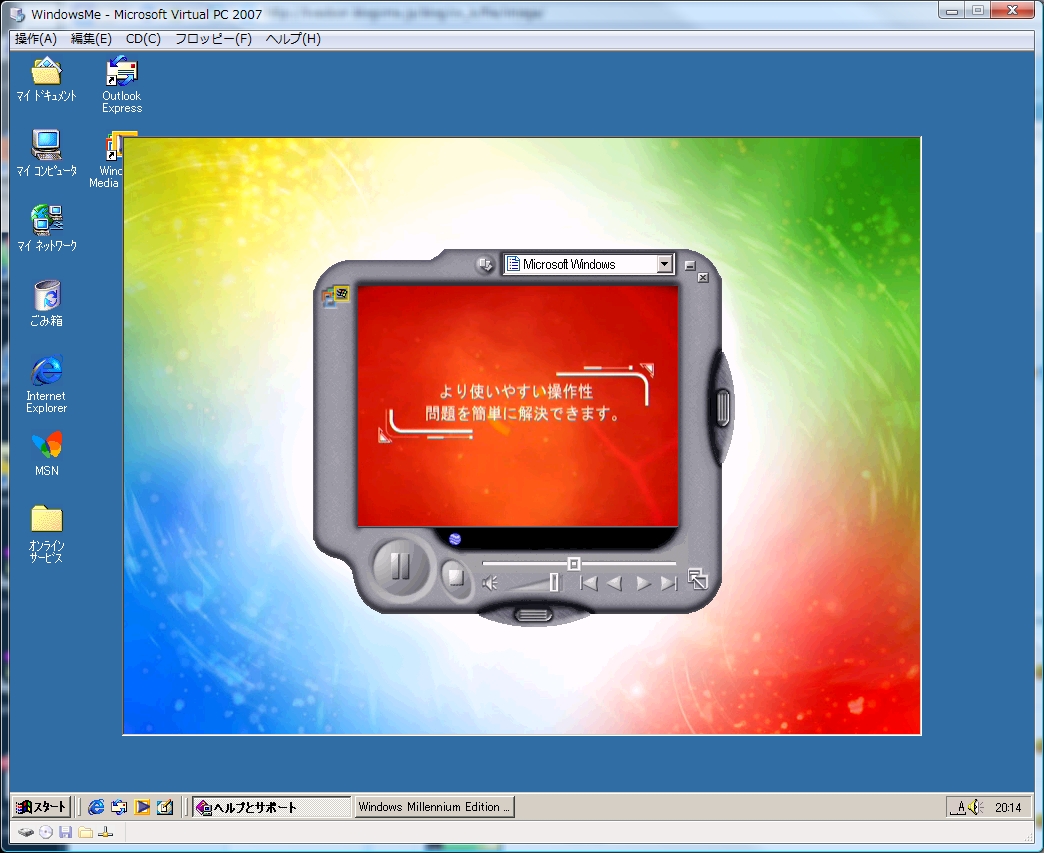Open the ヘルプ(H) menu

(293, 39)
